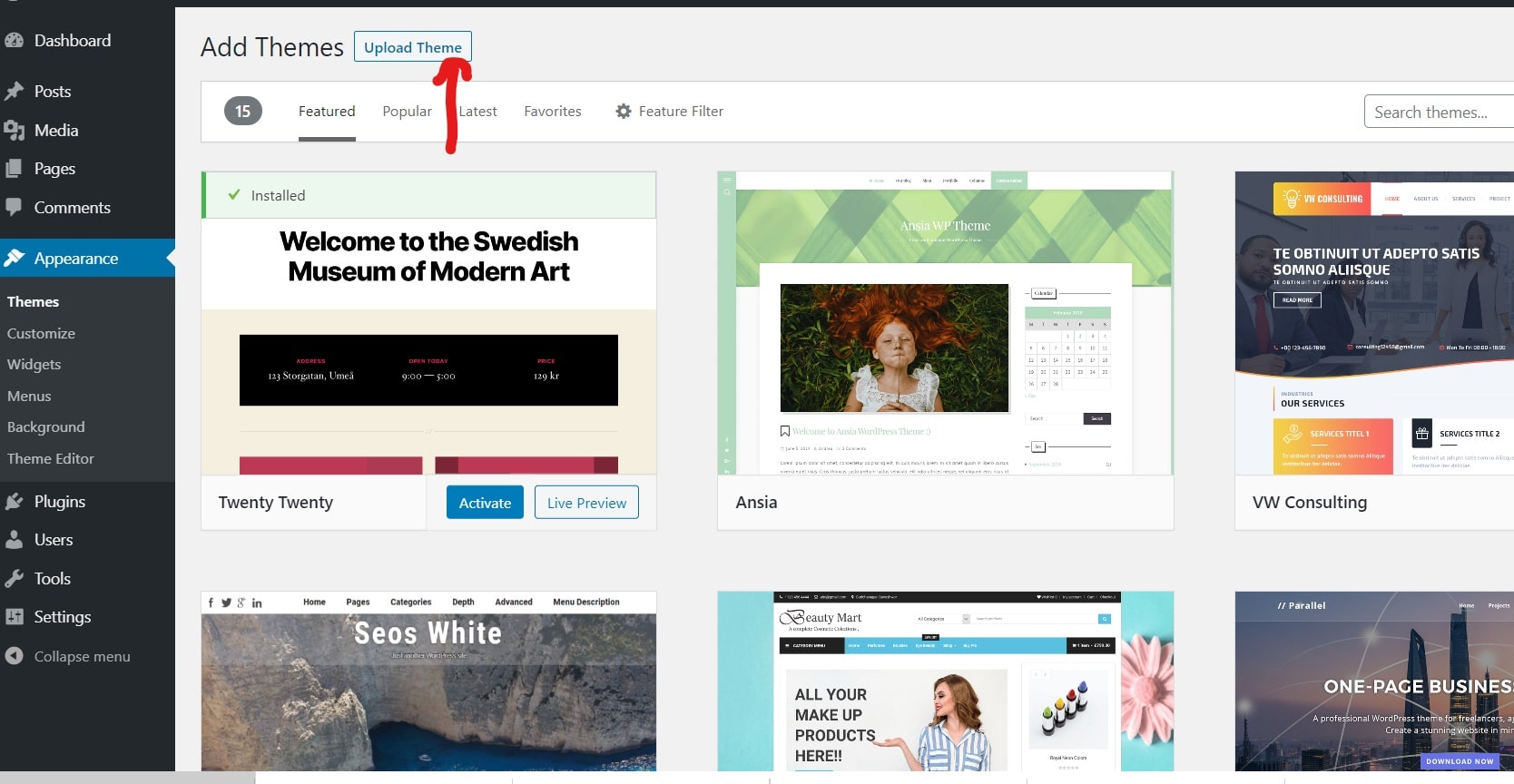
Task: Switch to the Favorites tab
Action: (553, 112)
